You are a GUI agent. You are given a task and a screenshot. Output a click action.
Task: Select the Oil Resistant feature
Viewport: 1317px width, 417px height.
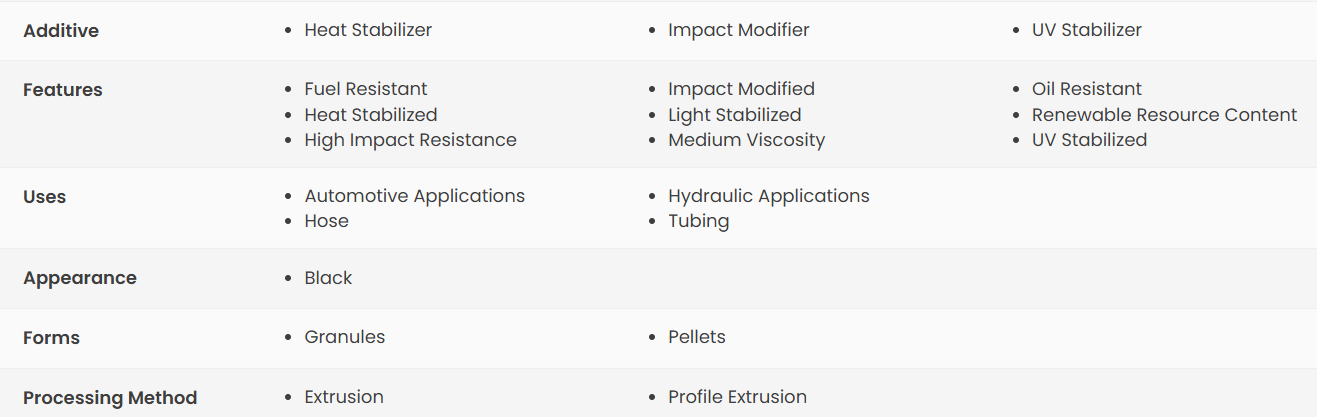(1087, 89)
